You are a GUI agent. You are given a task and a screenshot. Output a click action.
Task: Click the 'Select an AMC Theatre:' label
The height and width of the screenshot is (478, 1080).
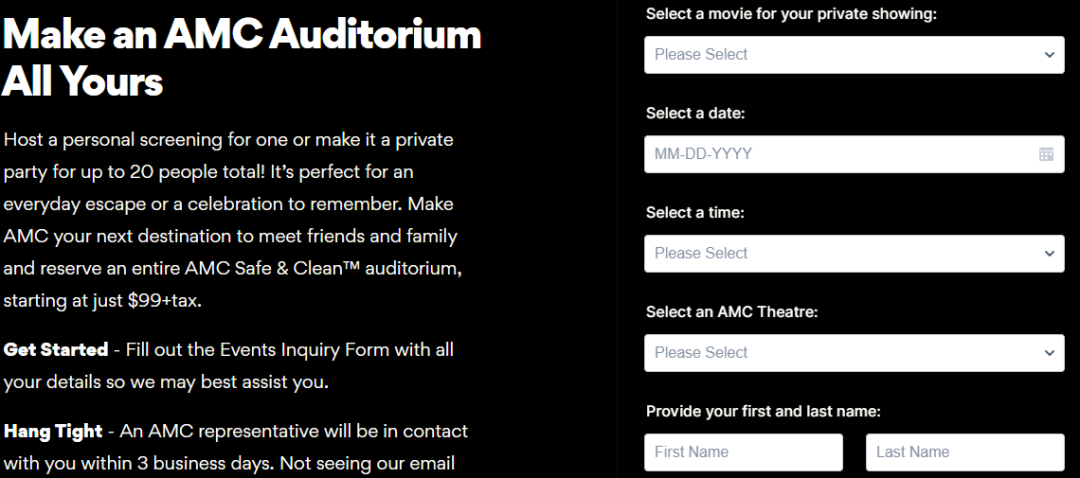coord(731,312)
